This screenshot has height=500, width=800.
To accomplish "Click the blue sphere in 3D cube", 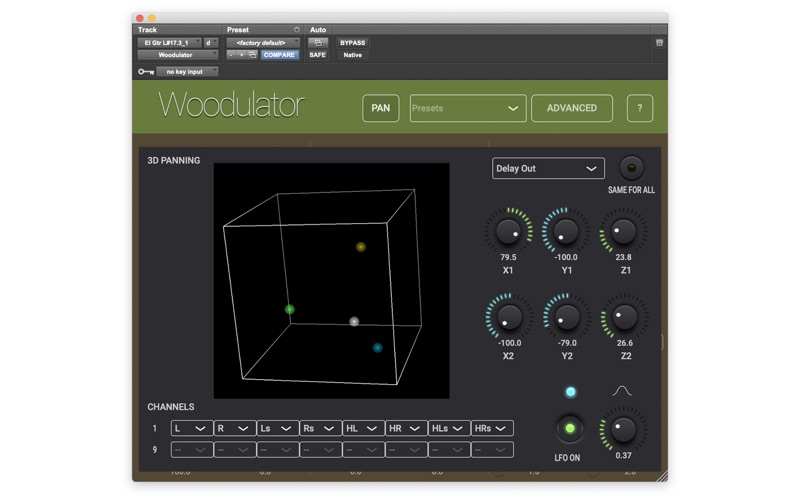I will (x=378, y=348).
